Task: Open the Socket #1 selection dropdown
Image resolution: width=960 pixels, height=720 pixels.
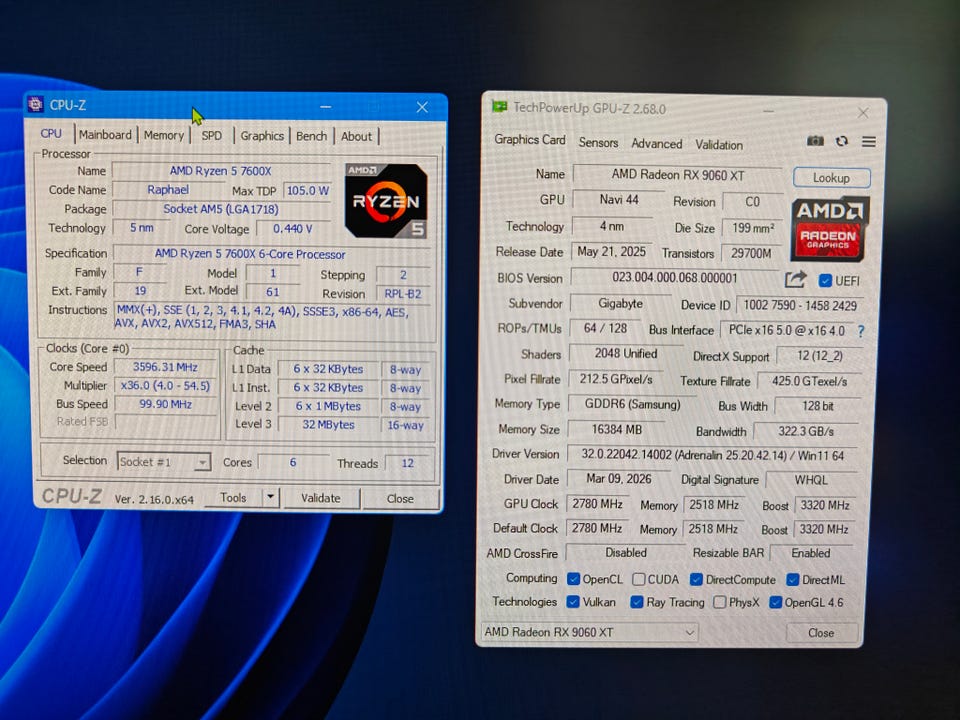Action: (x=163, y=462)
